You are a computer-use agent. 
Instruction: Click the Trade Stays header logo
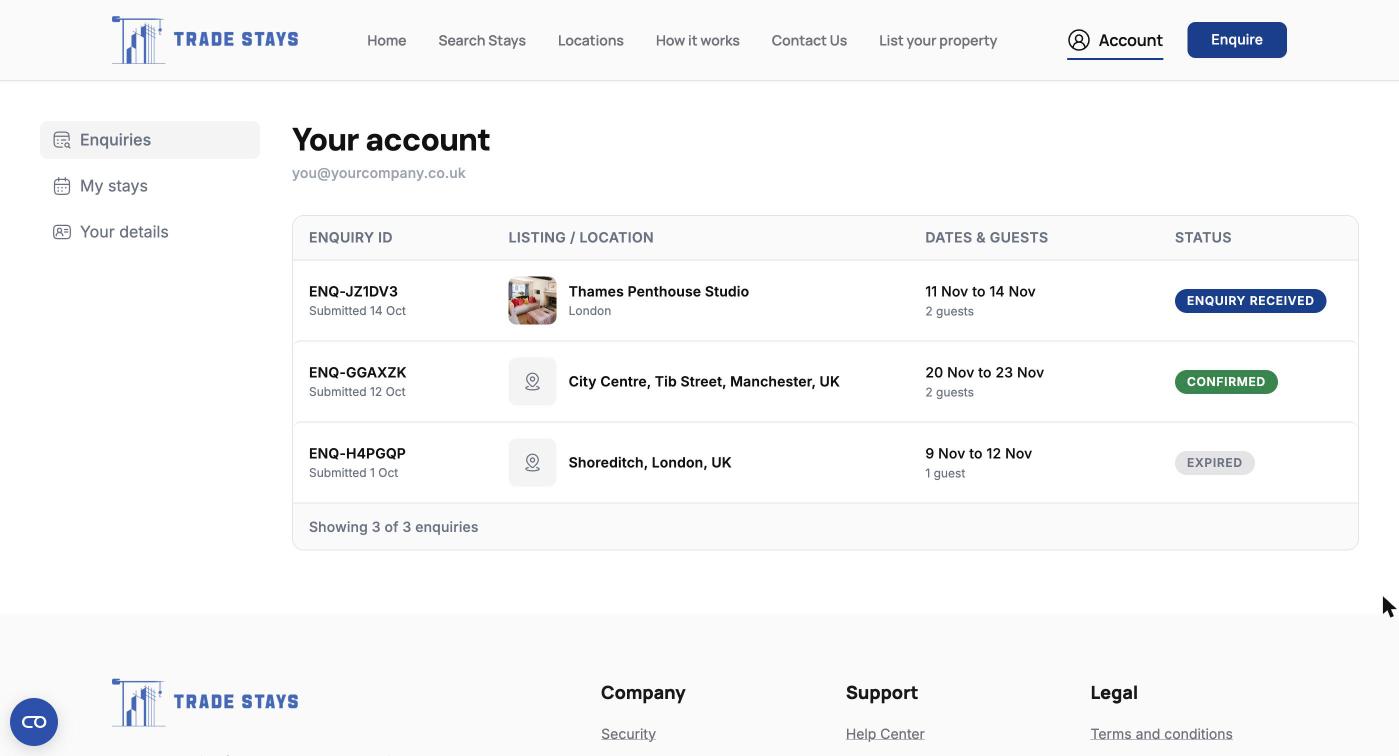tap(205, 40)
